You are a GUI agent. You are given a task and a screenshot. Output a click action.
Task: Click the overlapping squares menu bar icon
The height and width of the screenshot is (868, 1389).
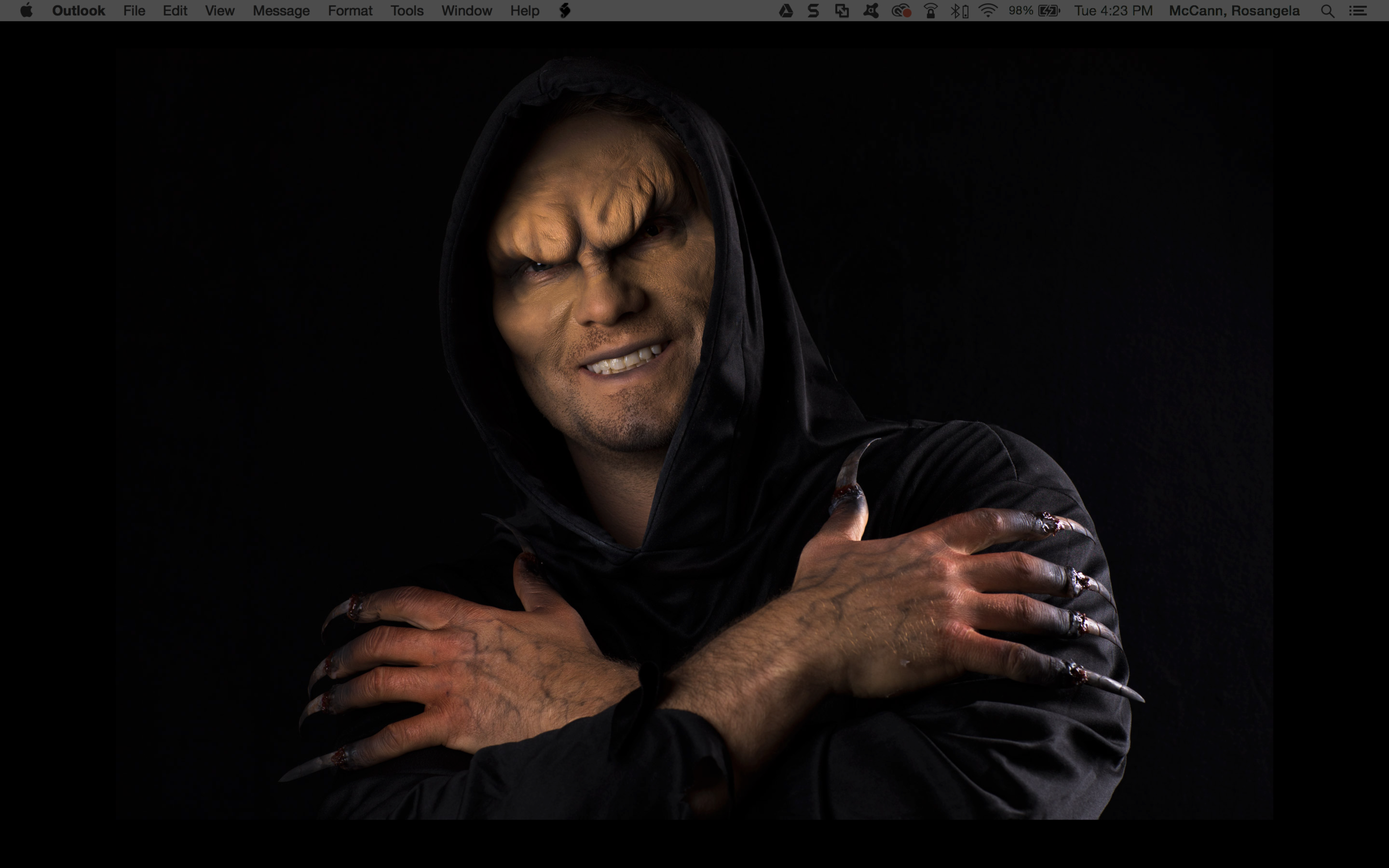pos(842,11)
